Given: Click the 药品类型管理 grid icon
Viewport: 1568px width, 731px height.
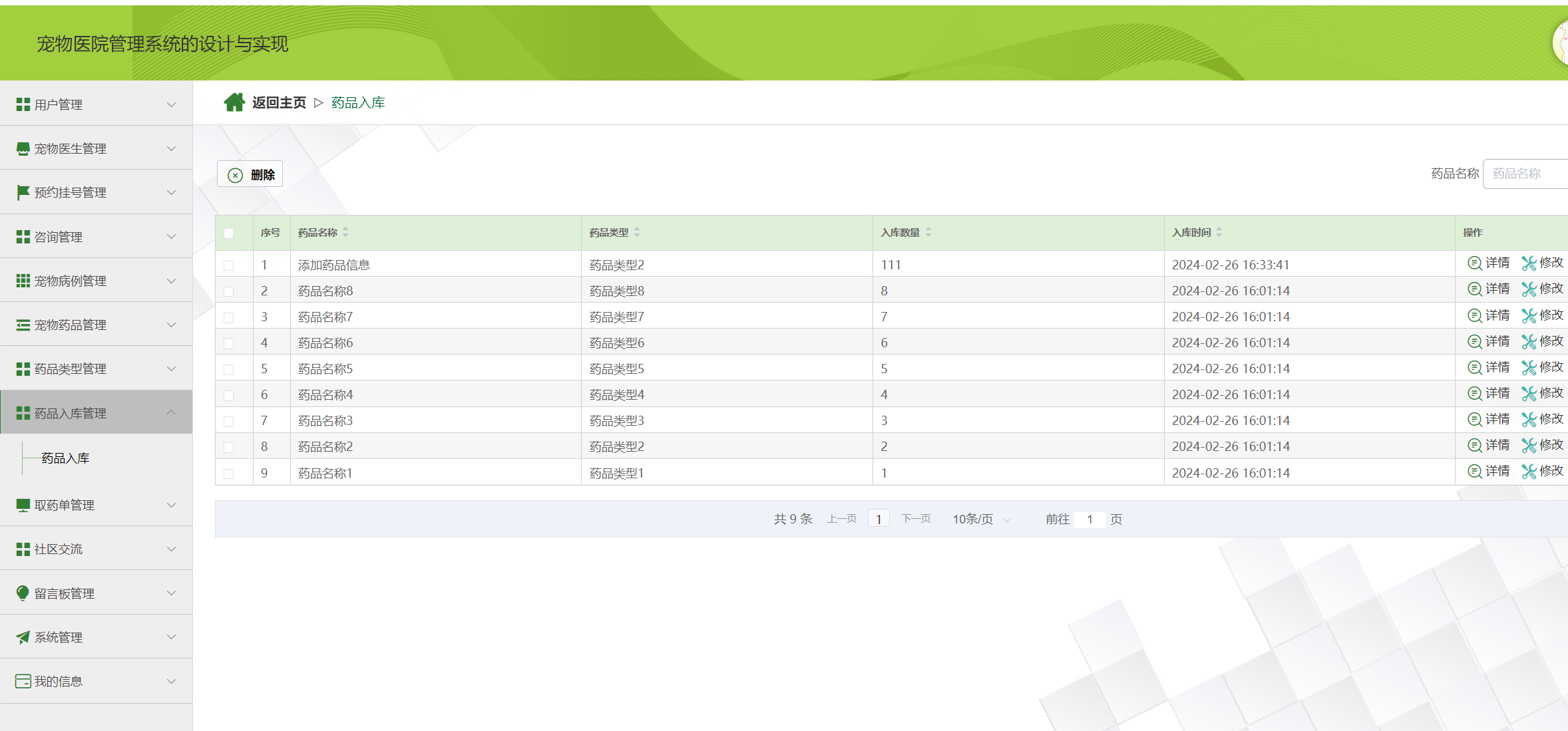Looking at the screenshot, I should [x=23, y=368].
